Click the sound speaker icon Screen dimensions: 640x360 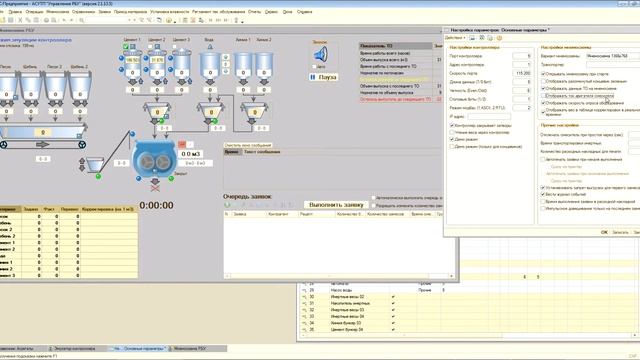321,54
